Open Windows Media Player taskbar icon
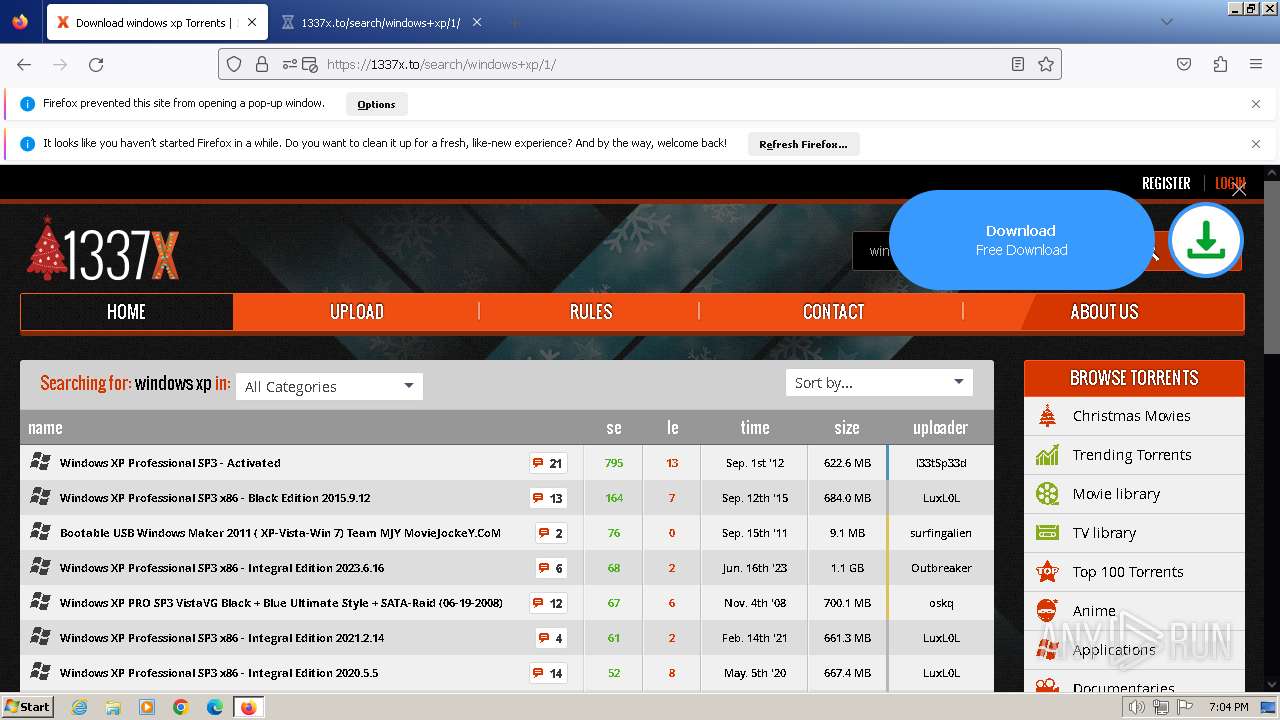Screen dimensions: 1280x720 (x=147, y=707)
